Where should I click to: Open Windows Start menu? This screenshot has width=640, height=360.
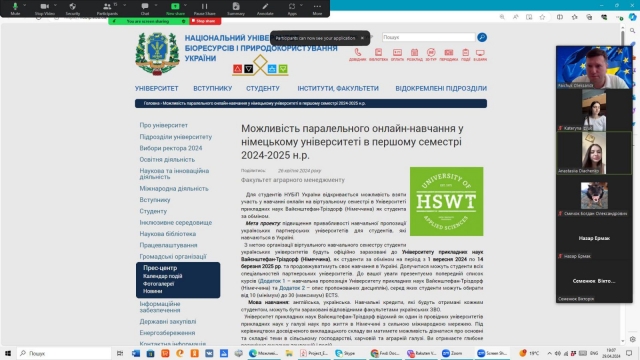pos(7,353)
